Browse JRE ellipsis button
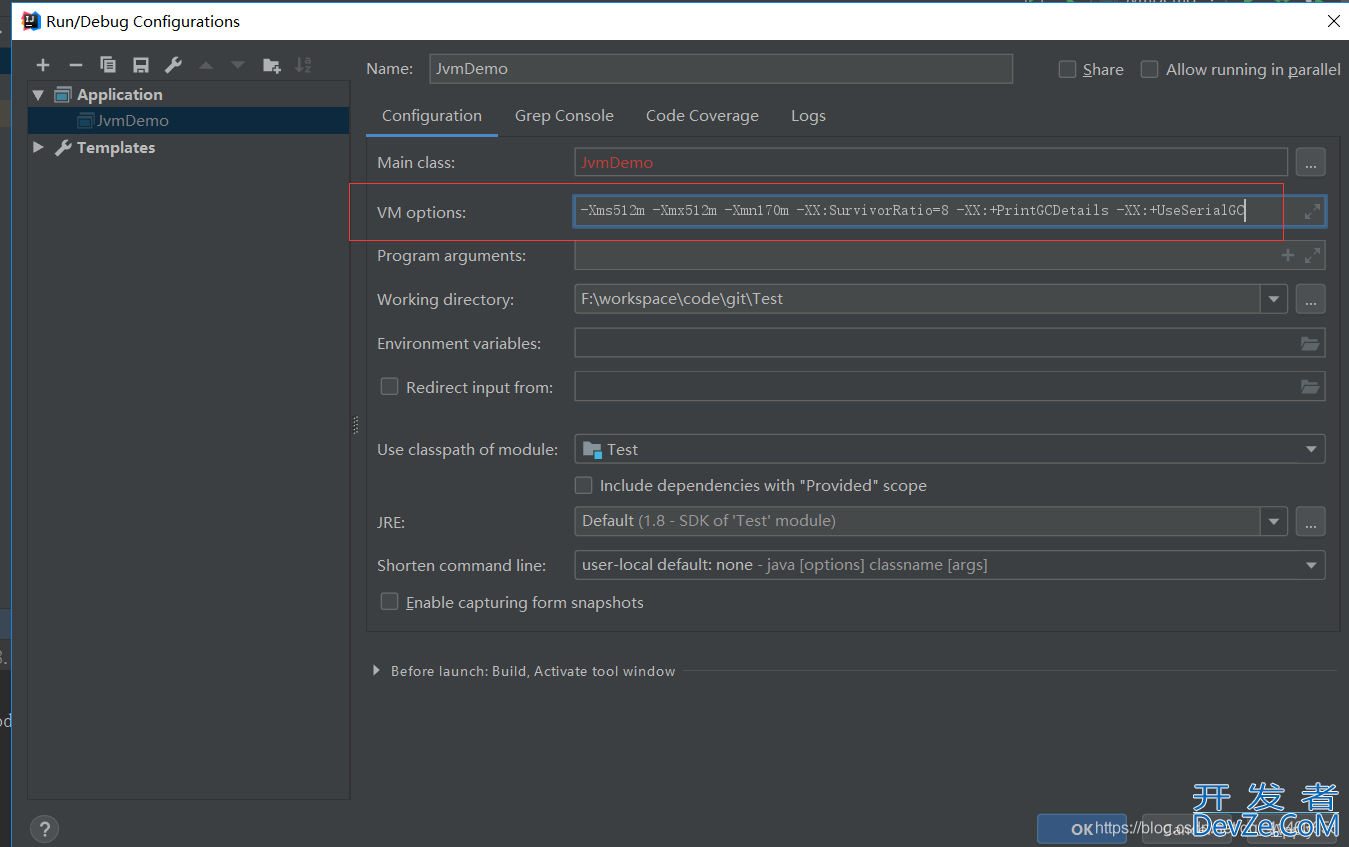1349x847 pixels. pyautogui.click(x=1311, y=521)
